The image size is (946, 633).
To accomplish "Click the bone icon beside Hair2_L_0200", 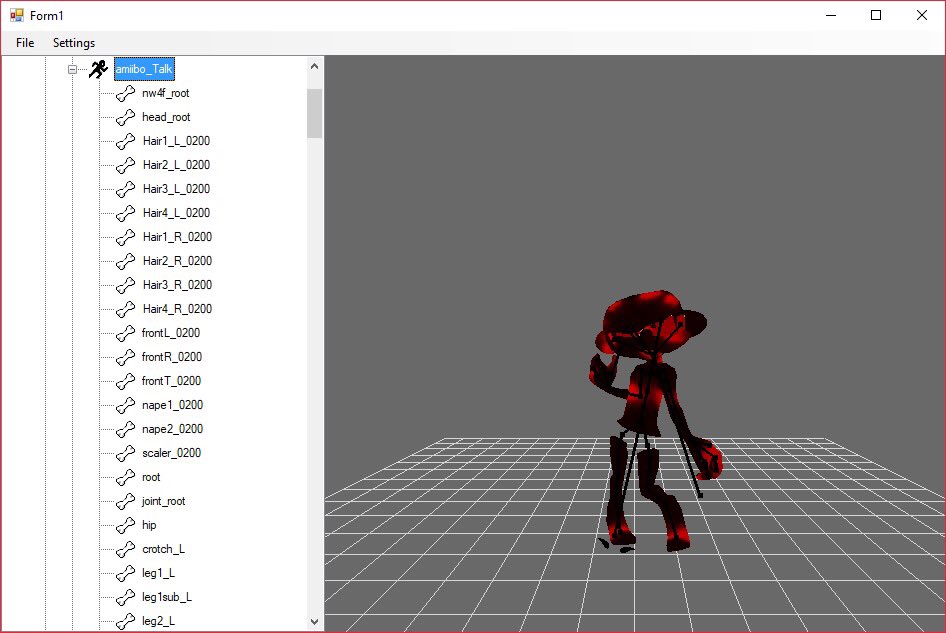I will pyautogui.click(x=125, y=165).
